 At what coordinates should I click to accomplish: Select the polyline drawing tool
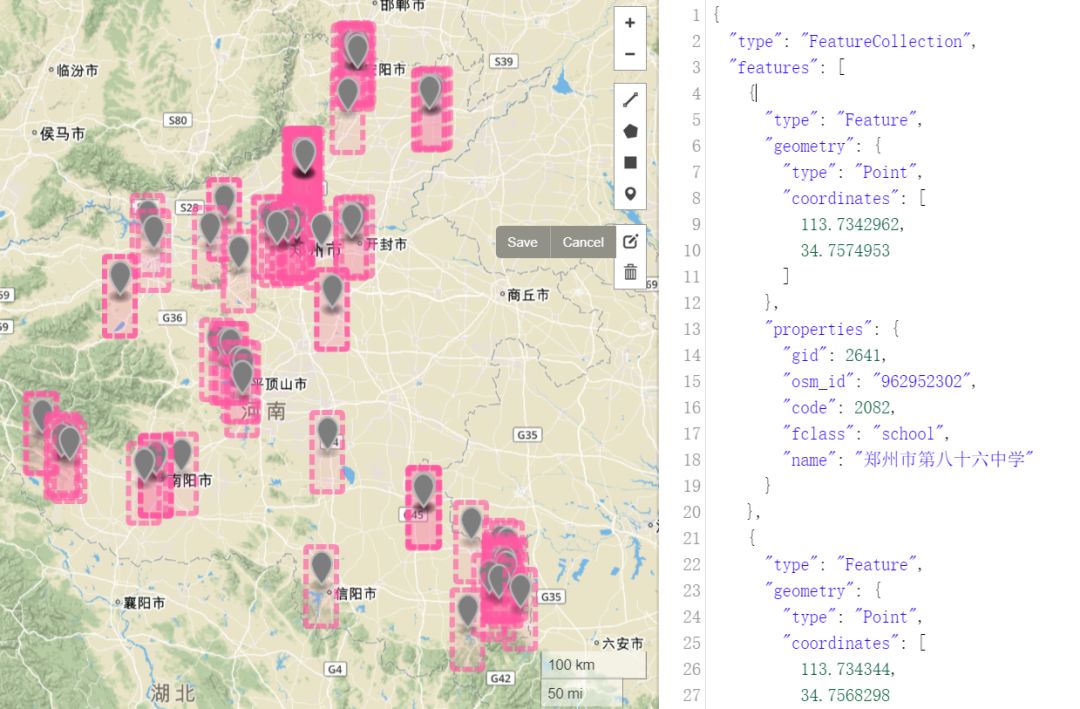(x=629, y=99)
